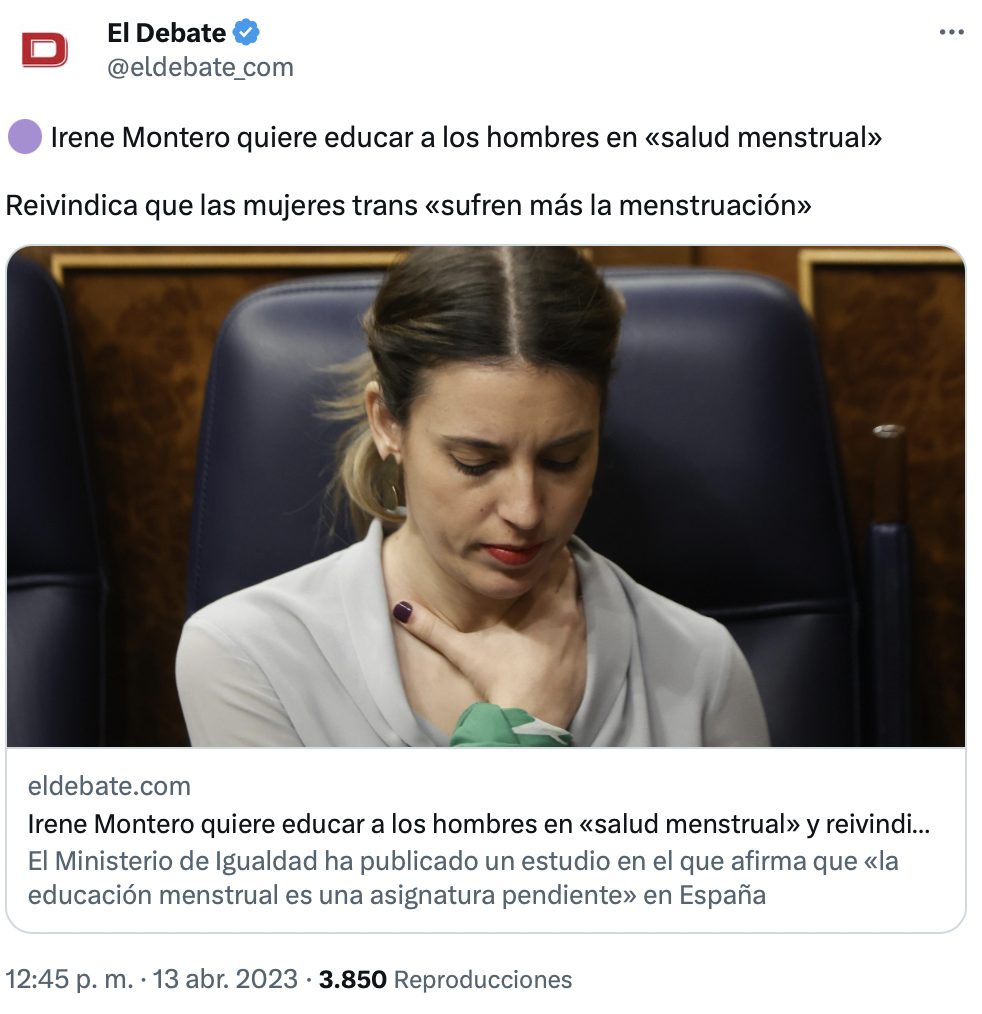
Task: Open the card headline about Irene Montero
Action: [x=478, y=824]
